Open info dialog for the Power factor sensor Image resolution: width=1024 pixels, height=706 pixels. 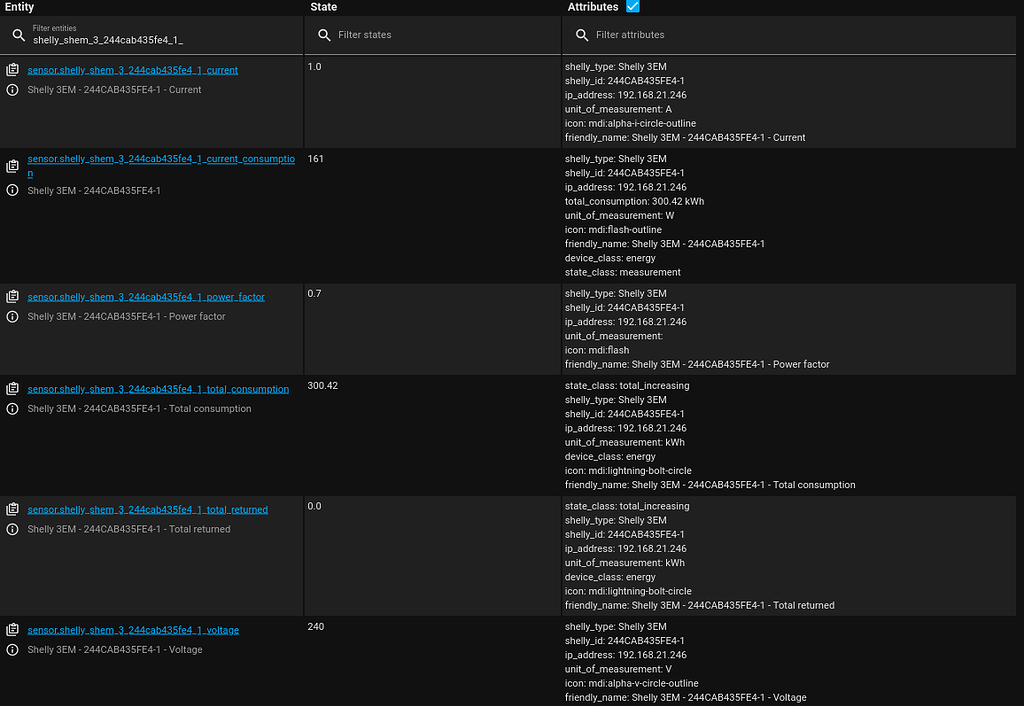(x=11, y=316)
